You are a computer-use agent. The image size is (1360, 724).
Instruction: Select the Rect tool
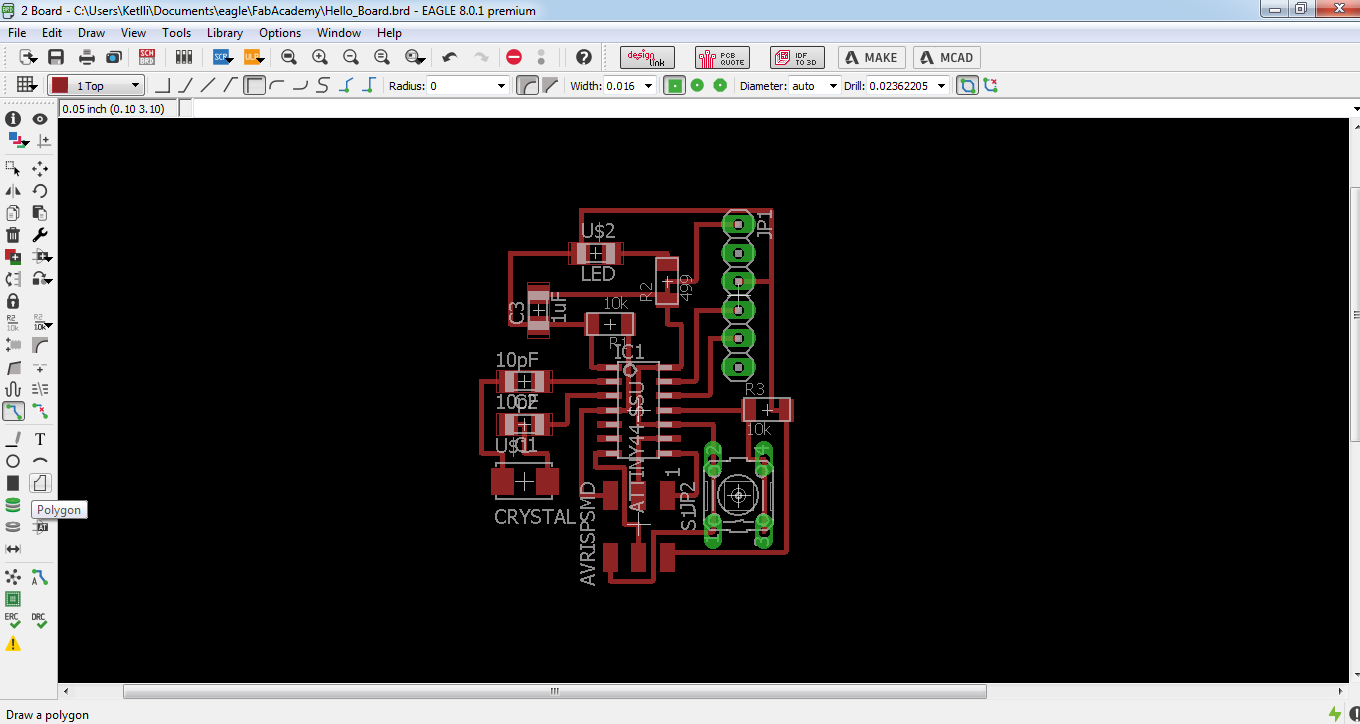coord(13,483)
